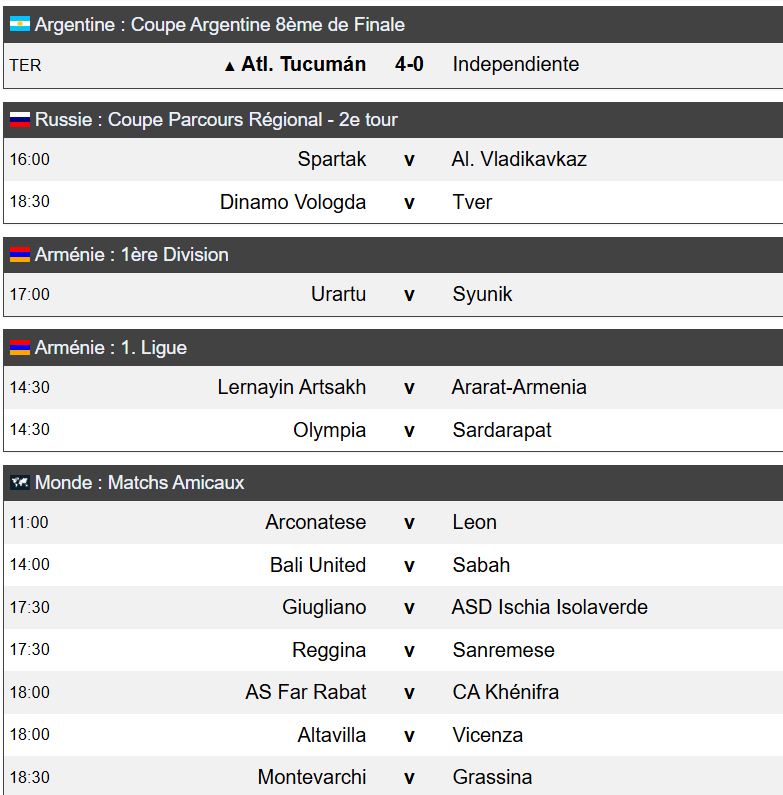Click the Dinamo Vologda team name
This screenshot has height=795, width=783.
tap(293, 202)
